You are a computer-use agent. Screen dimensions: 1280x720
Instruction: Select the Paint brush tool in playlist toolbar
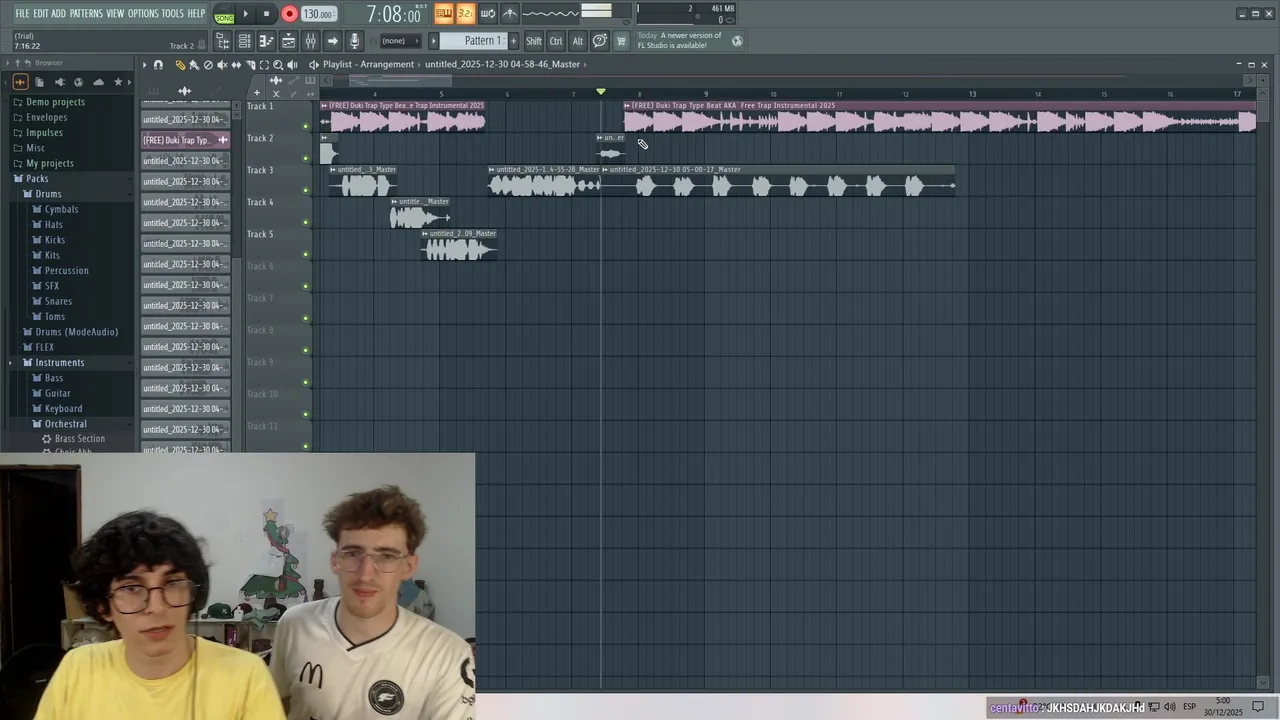tap(194, 65)
